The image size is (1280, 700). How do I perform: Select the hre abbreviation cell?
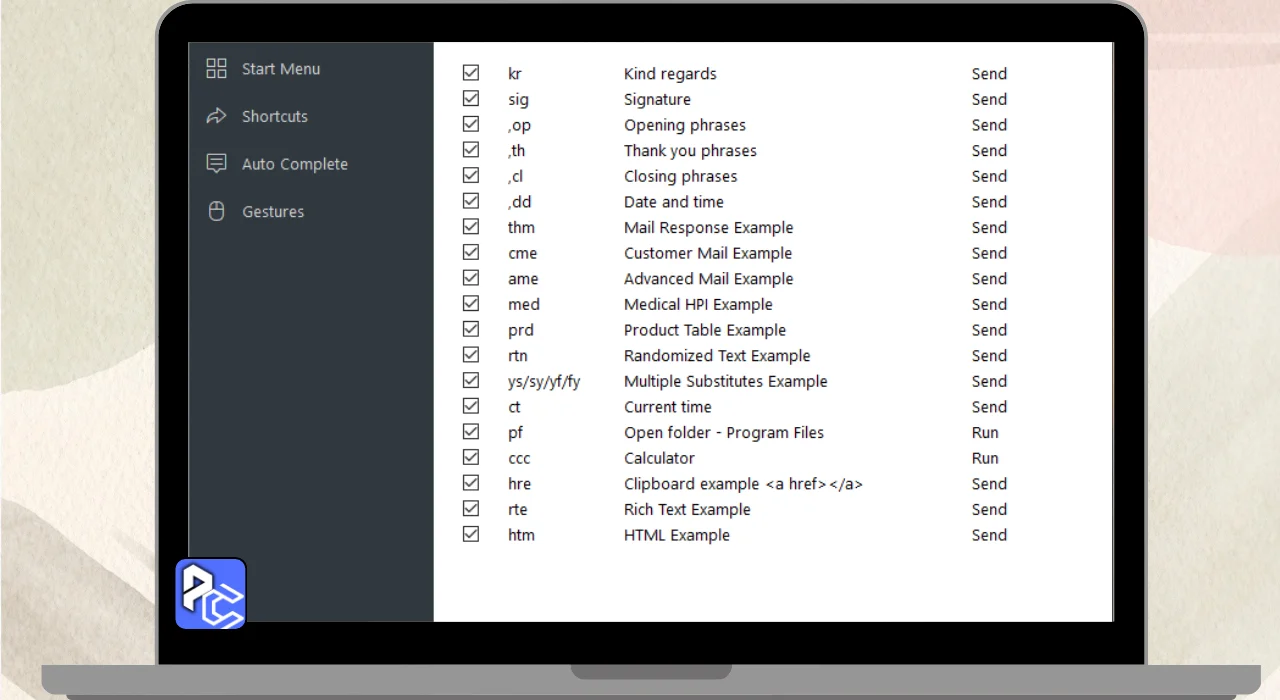pos(519,484)
